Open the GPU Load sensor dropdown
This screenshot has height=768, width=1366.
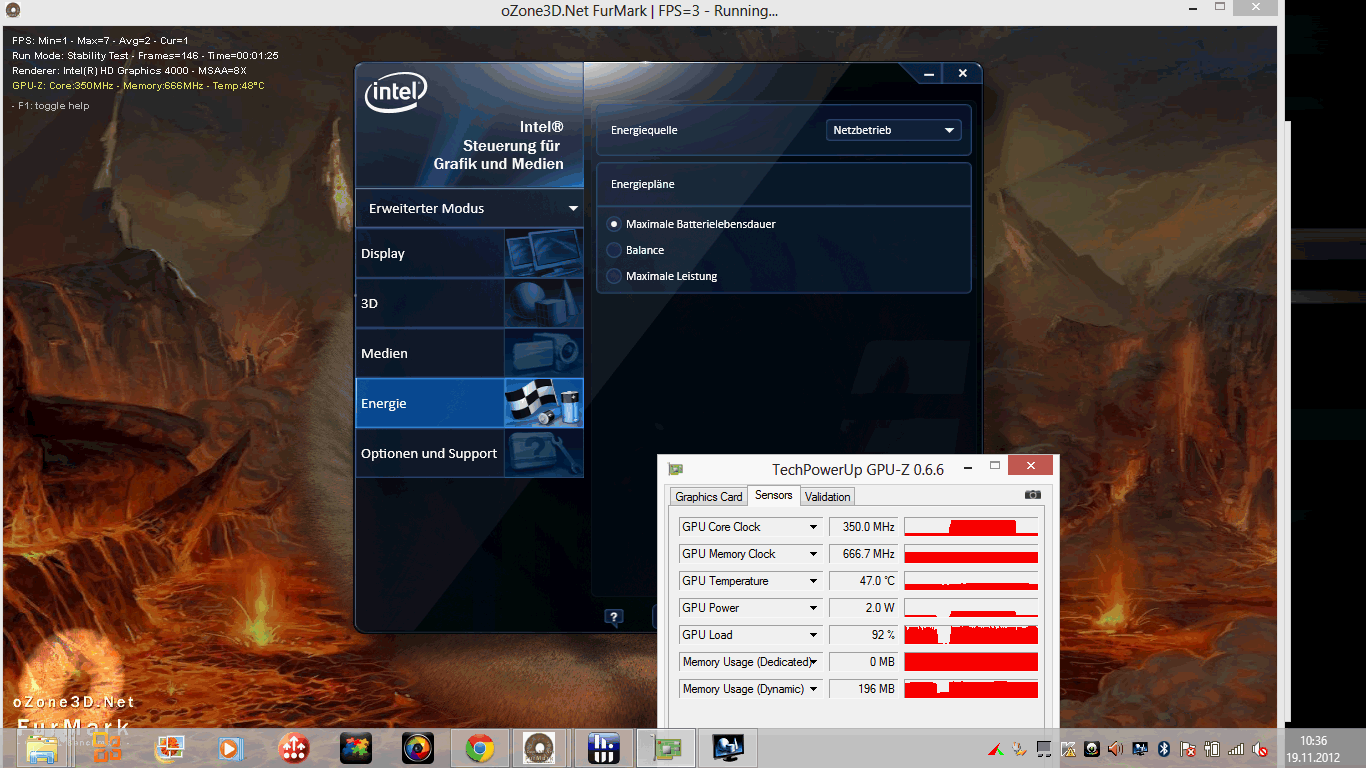pyautogui.click(x=750, y=635)
